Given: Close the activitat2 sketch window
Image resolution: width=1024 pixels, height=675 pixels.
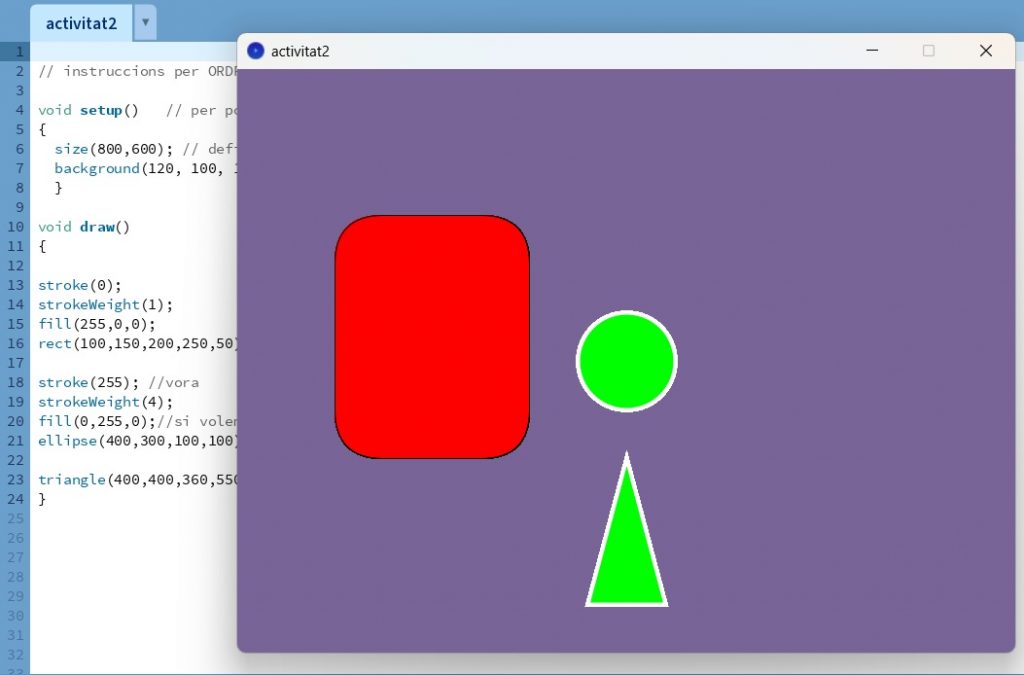Looking at the screenshot, I should [x=985, y=51].
